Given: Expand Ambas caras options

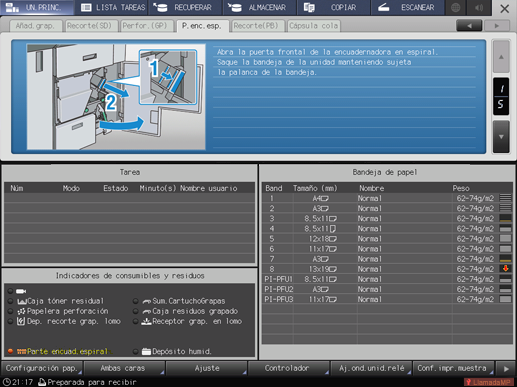Looking at the screenshot, I should click(x=124, y=368).
